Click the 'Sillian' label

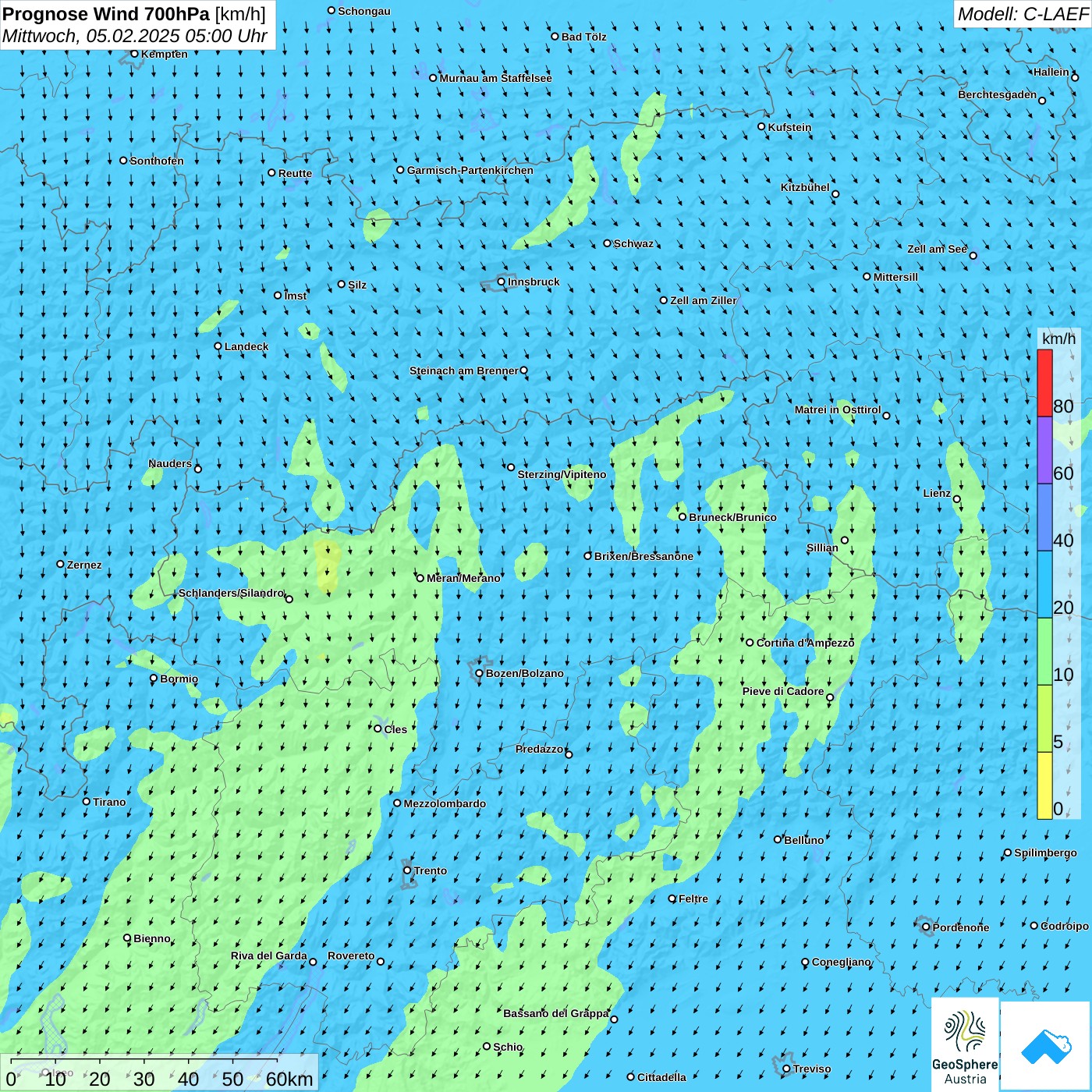coord(822,548)
